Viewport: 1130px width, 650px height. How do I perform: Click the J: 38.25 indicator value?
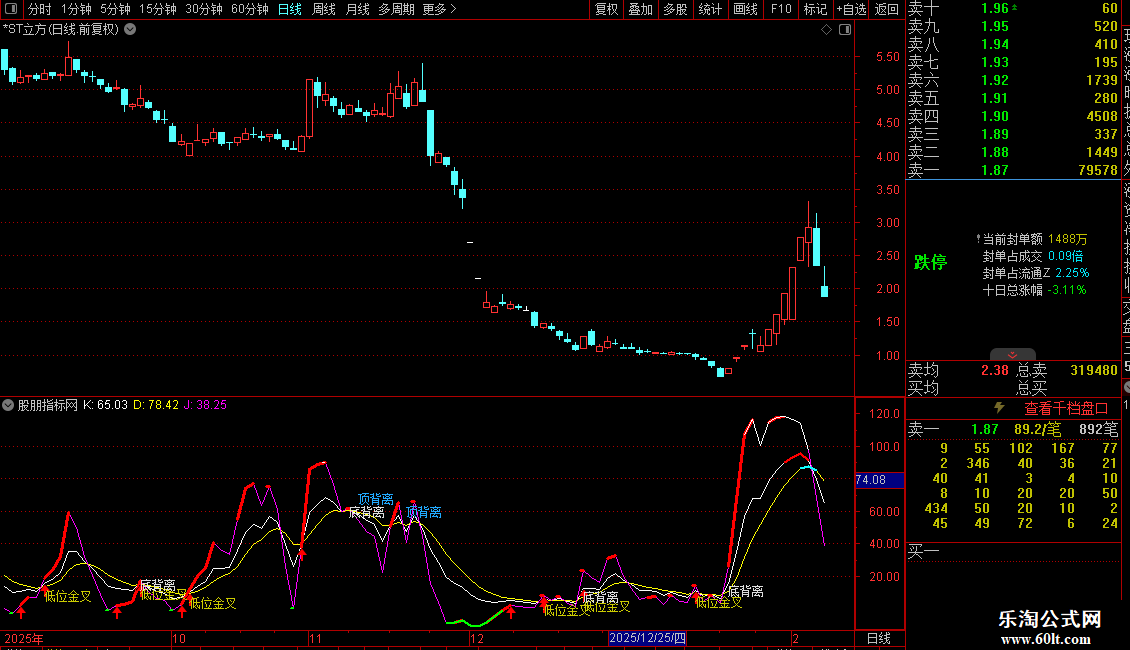tap(205, 405)
